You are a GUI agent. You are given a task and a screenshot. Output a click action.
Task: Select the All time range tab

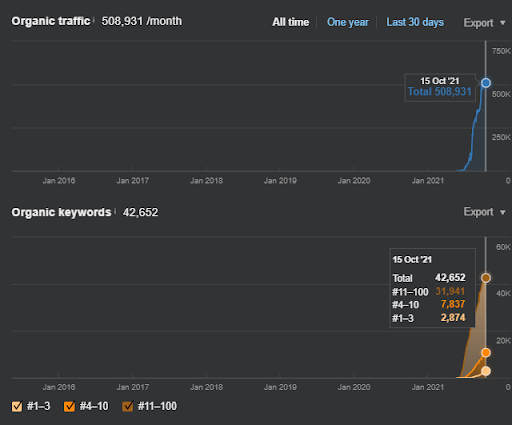291,22
